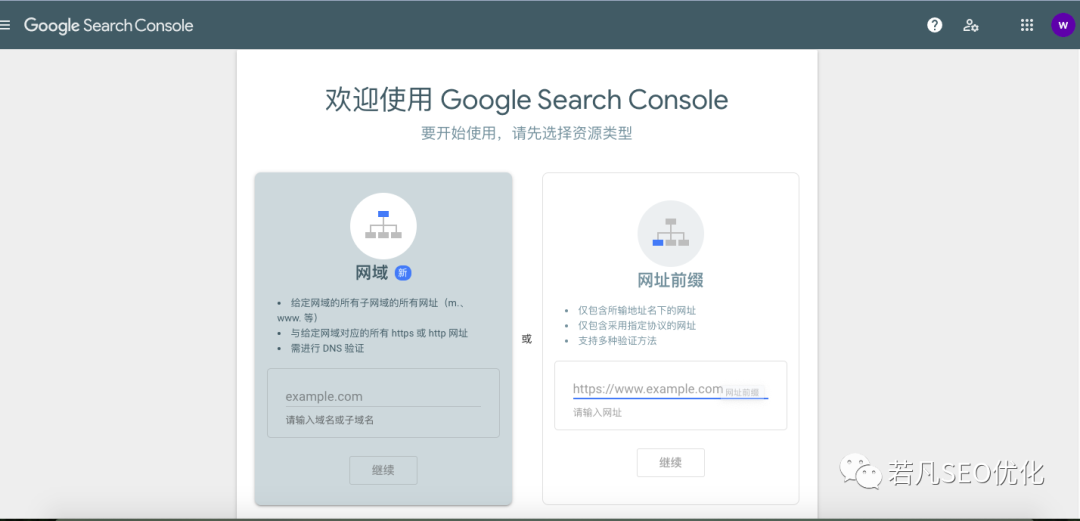Focus the example.com domain input field
1080x521 pixels.
pos(383,396)
